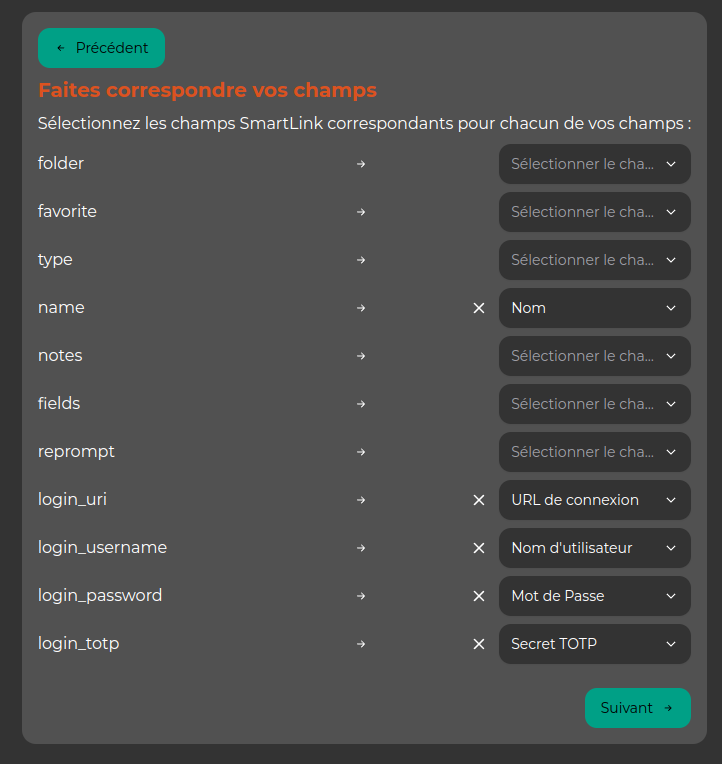
Task: Change the Mot de Passe mapping
Action: (594, 596)
